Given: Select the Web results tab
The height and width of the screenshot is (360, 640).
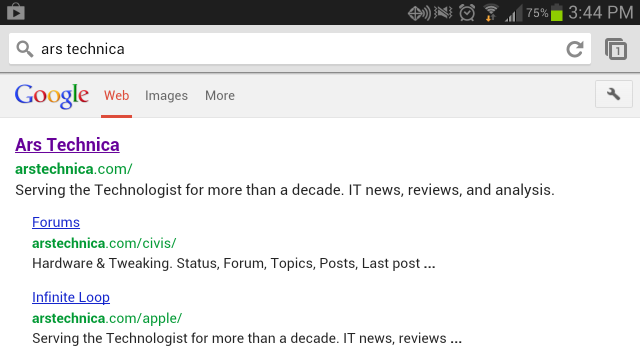Looking at the screenshot, I should [116, 96].
